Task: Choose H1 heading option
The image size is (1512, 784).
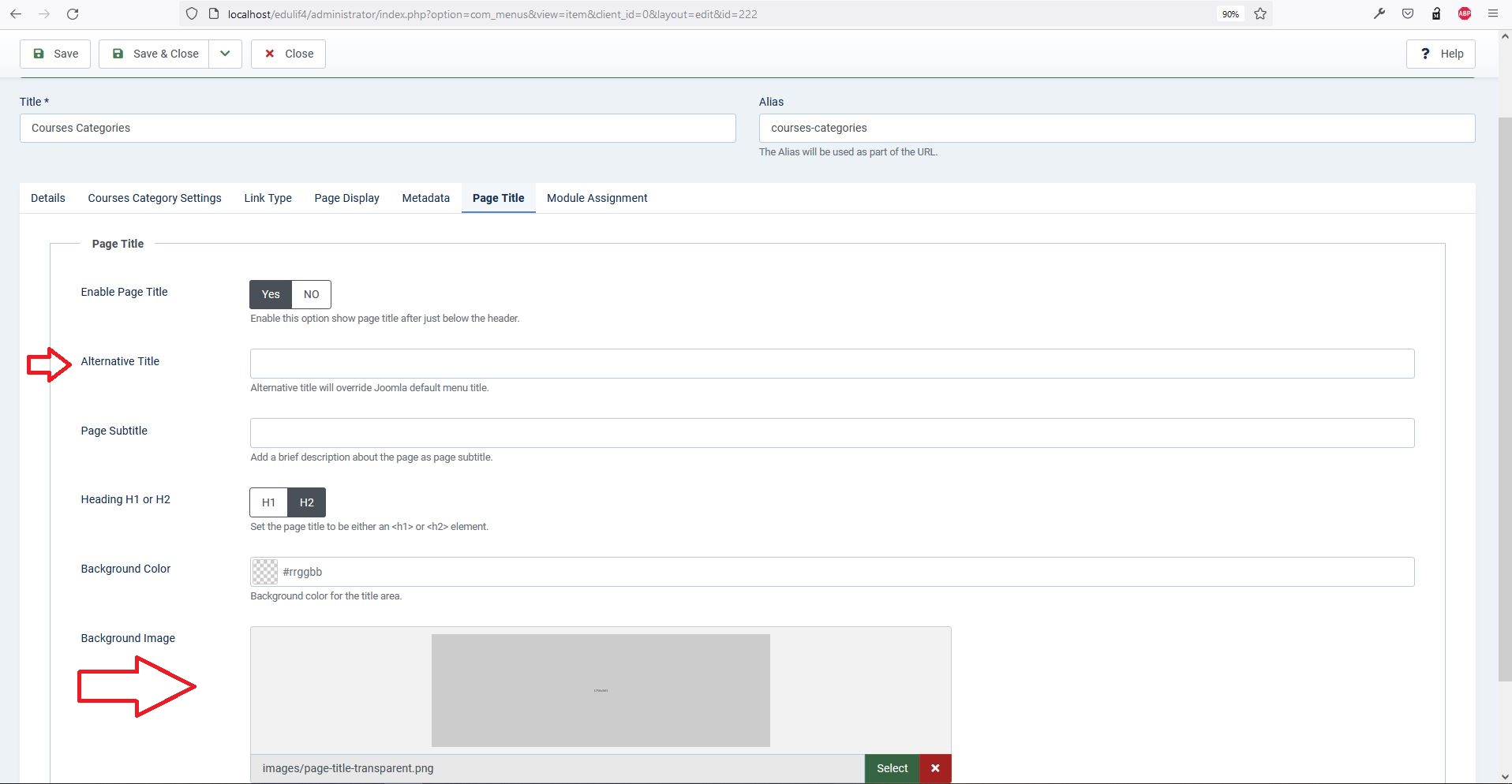Action: click(x=268, y=502)
